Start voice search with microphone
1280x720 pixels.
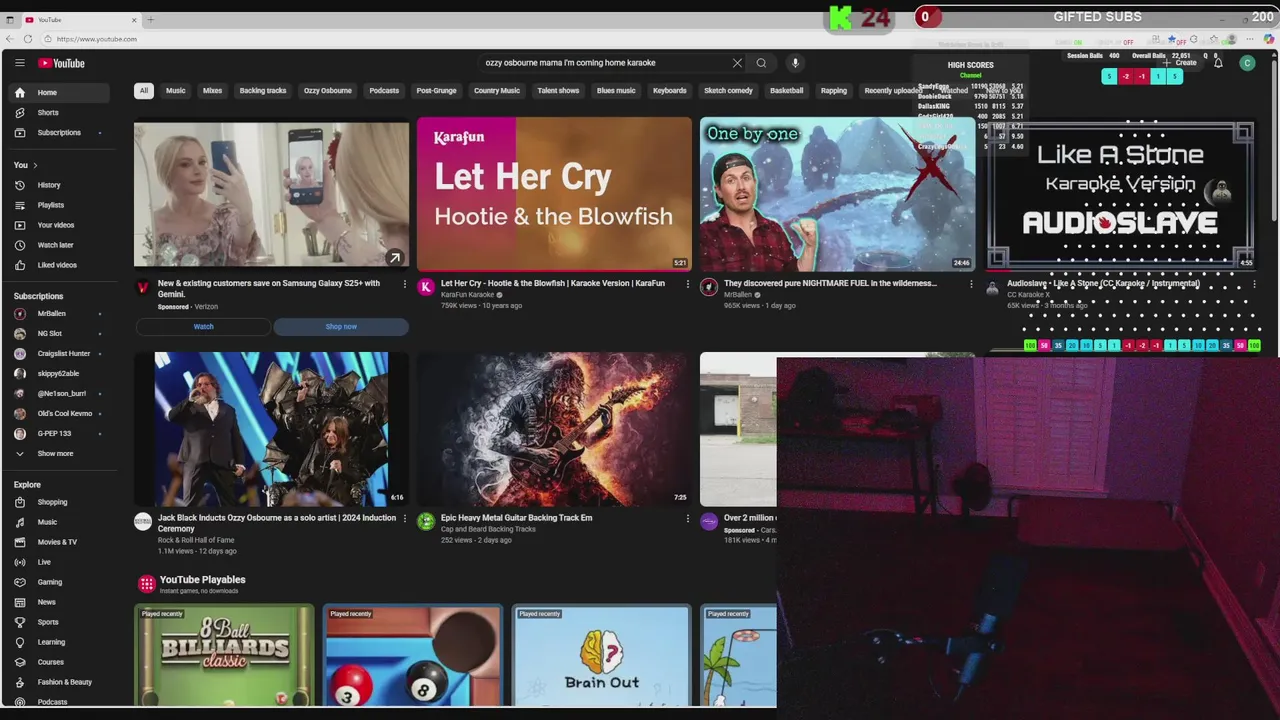pos(795,63)
